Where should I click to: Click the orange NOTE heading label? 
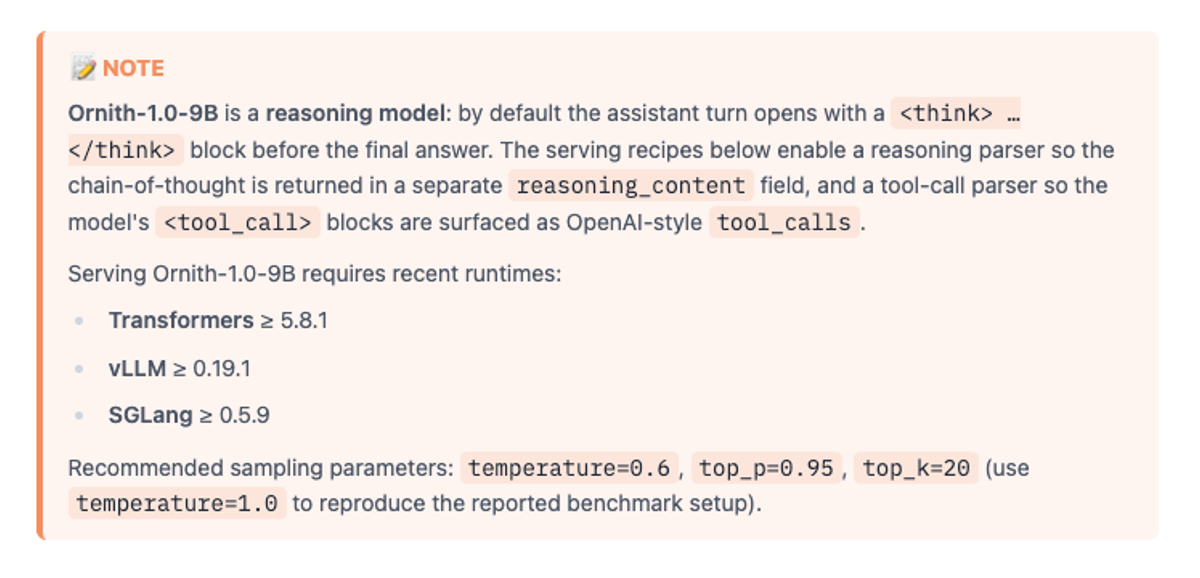coord(133,68)
